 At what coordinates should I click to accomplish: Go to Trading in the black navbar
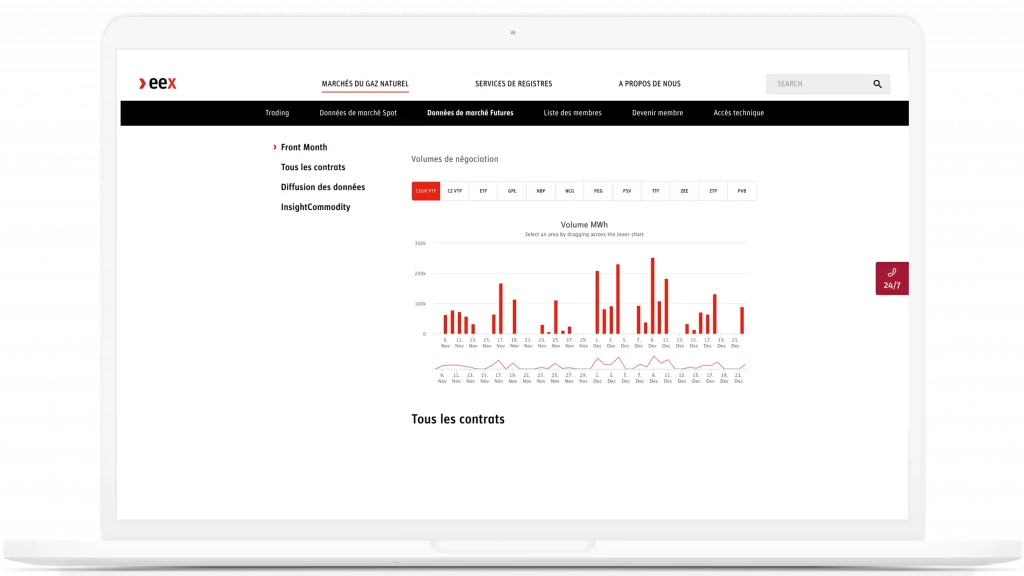coord(277,113)
